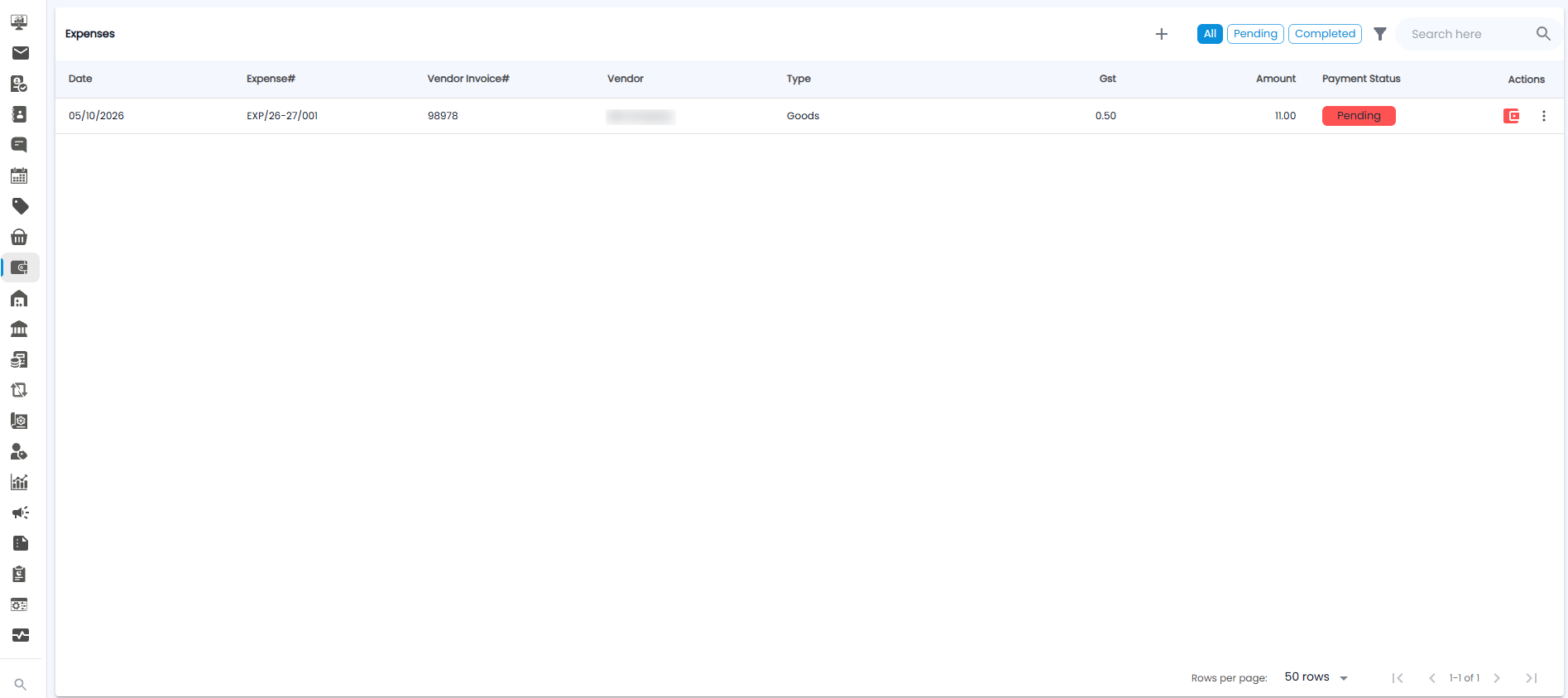Open the activity pulse monitor sidebar icon

coord(20,635)
